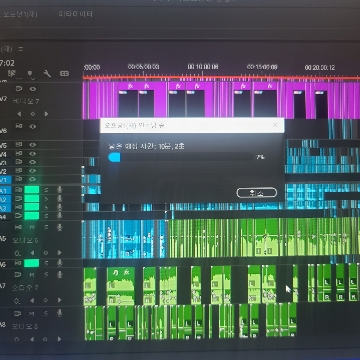Toggle sync lock on V5 track
This screenshot has width=360, height=360.
19,145
